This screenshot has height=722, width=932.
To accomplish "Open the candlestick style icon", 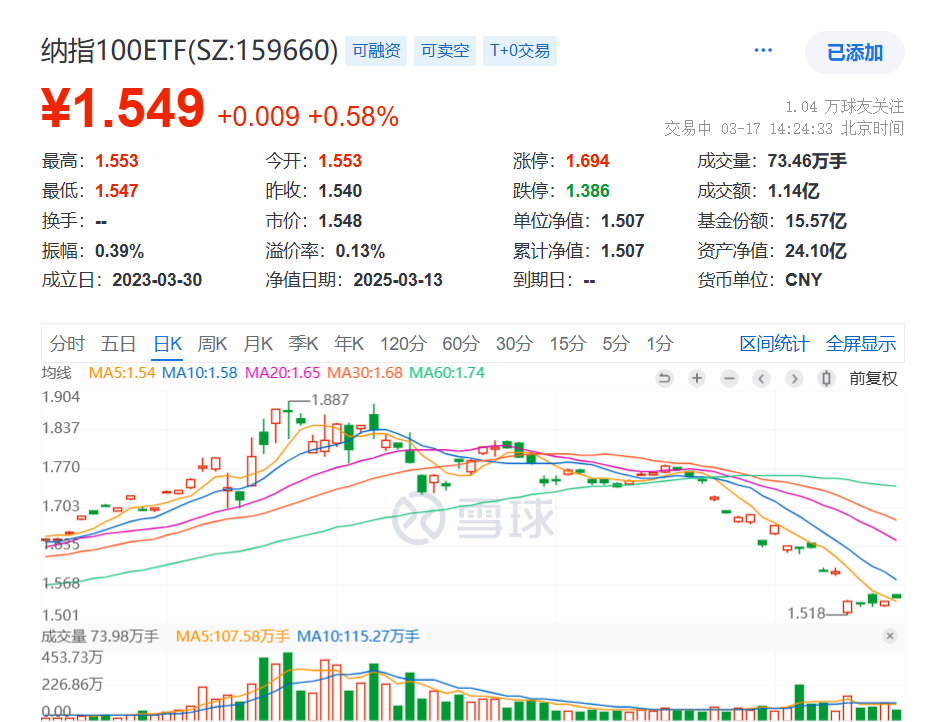I will coord(826,380).
